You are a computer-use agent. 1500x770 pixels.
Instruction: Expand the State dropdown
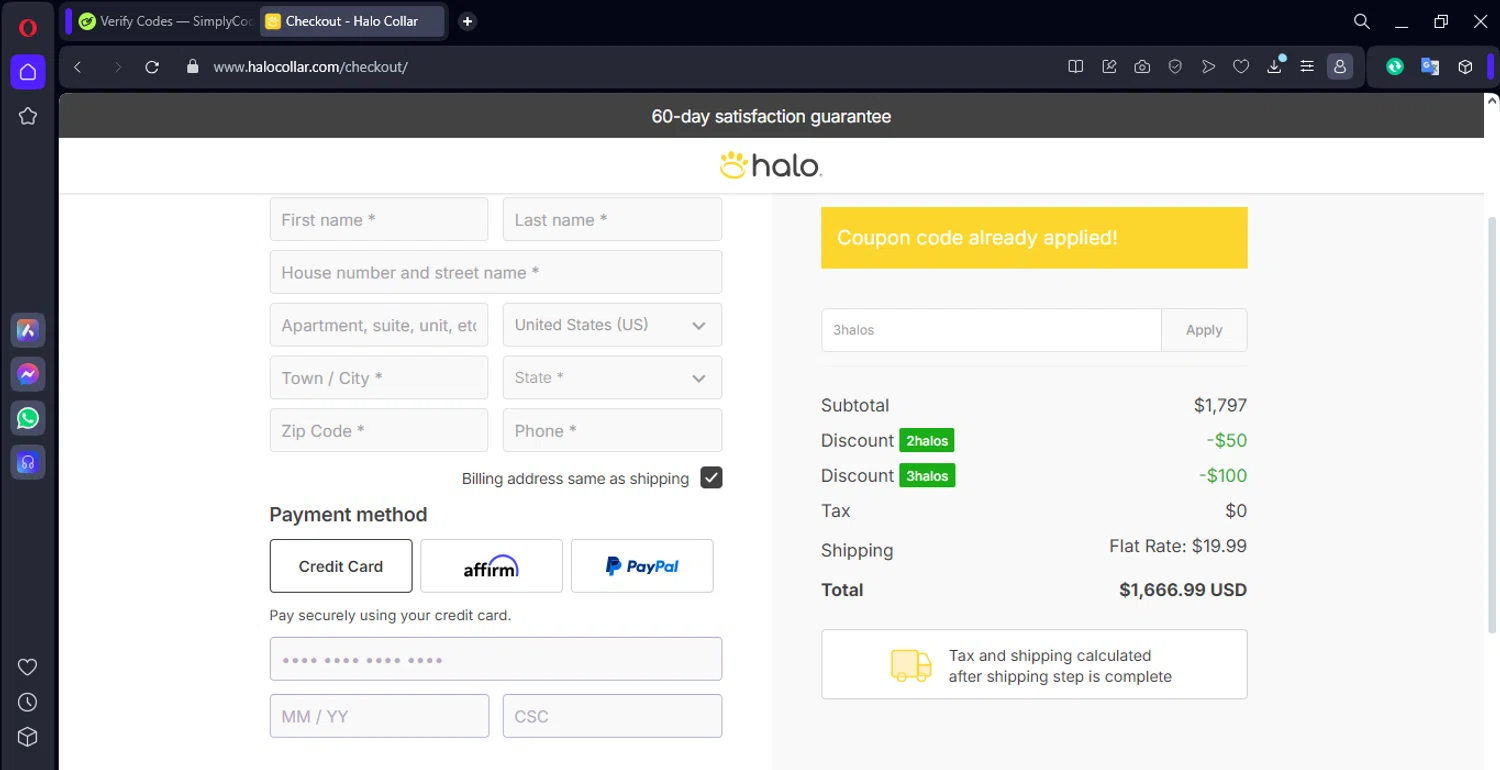click(x=612, y=378)
